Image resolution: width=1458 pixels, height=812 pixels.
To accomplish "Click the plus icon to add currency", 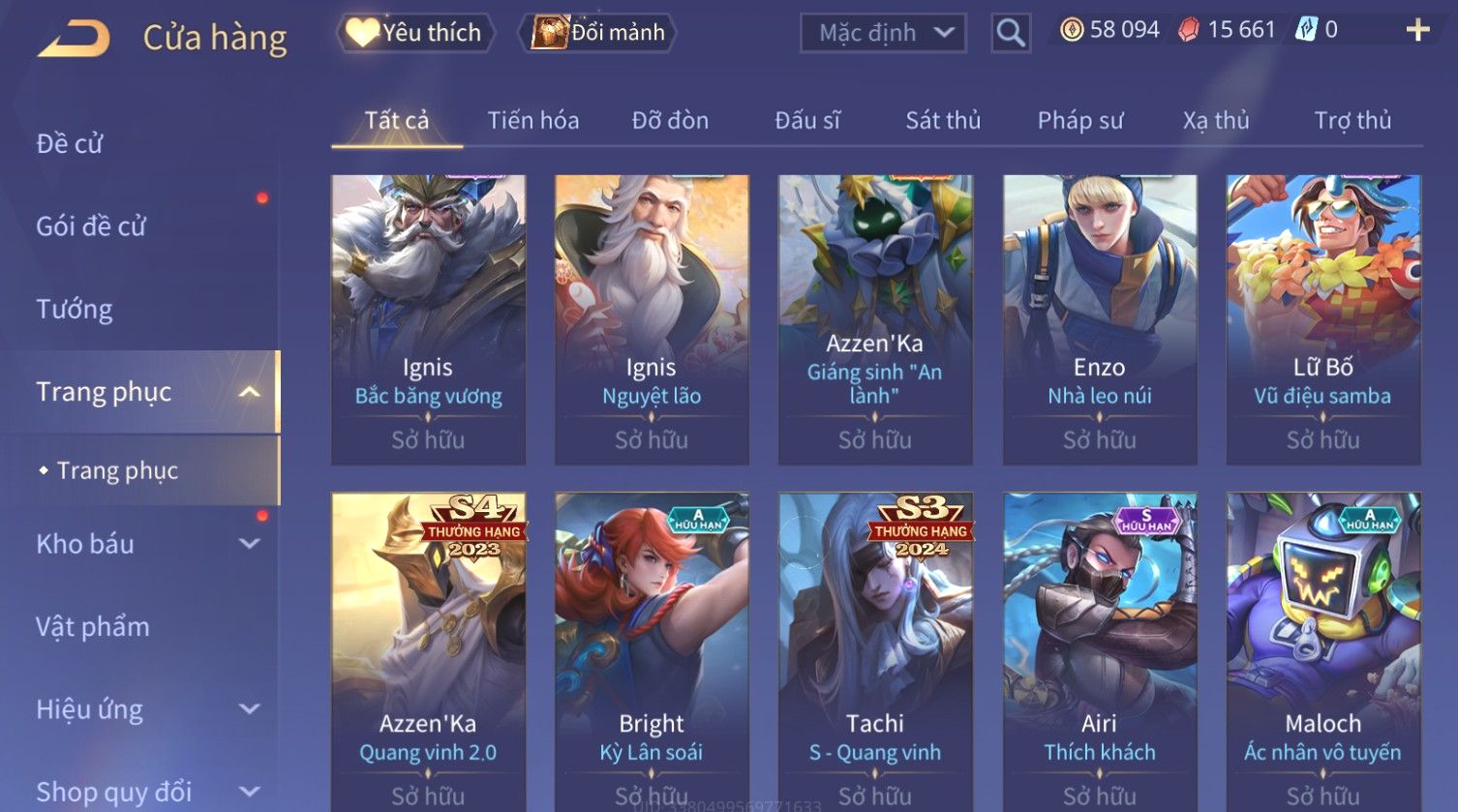I will pos(1417,31).
